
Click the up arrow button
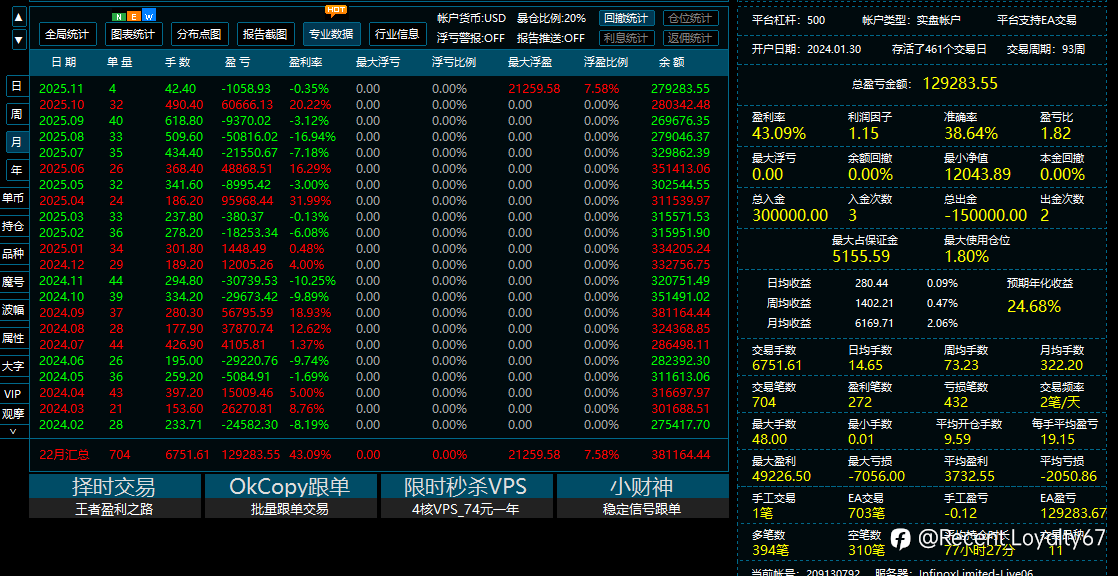pyautogui.click(x=19, y=17)
